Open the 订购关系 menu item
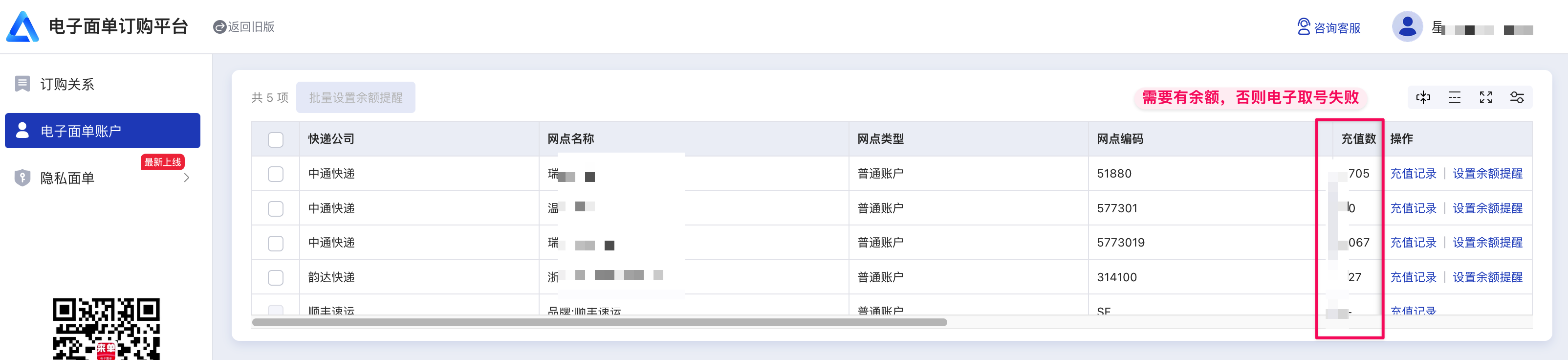 pyautogui.click(x=67, y=84)
